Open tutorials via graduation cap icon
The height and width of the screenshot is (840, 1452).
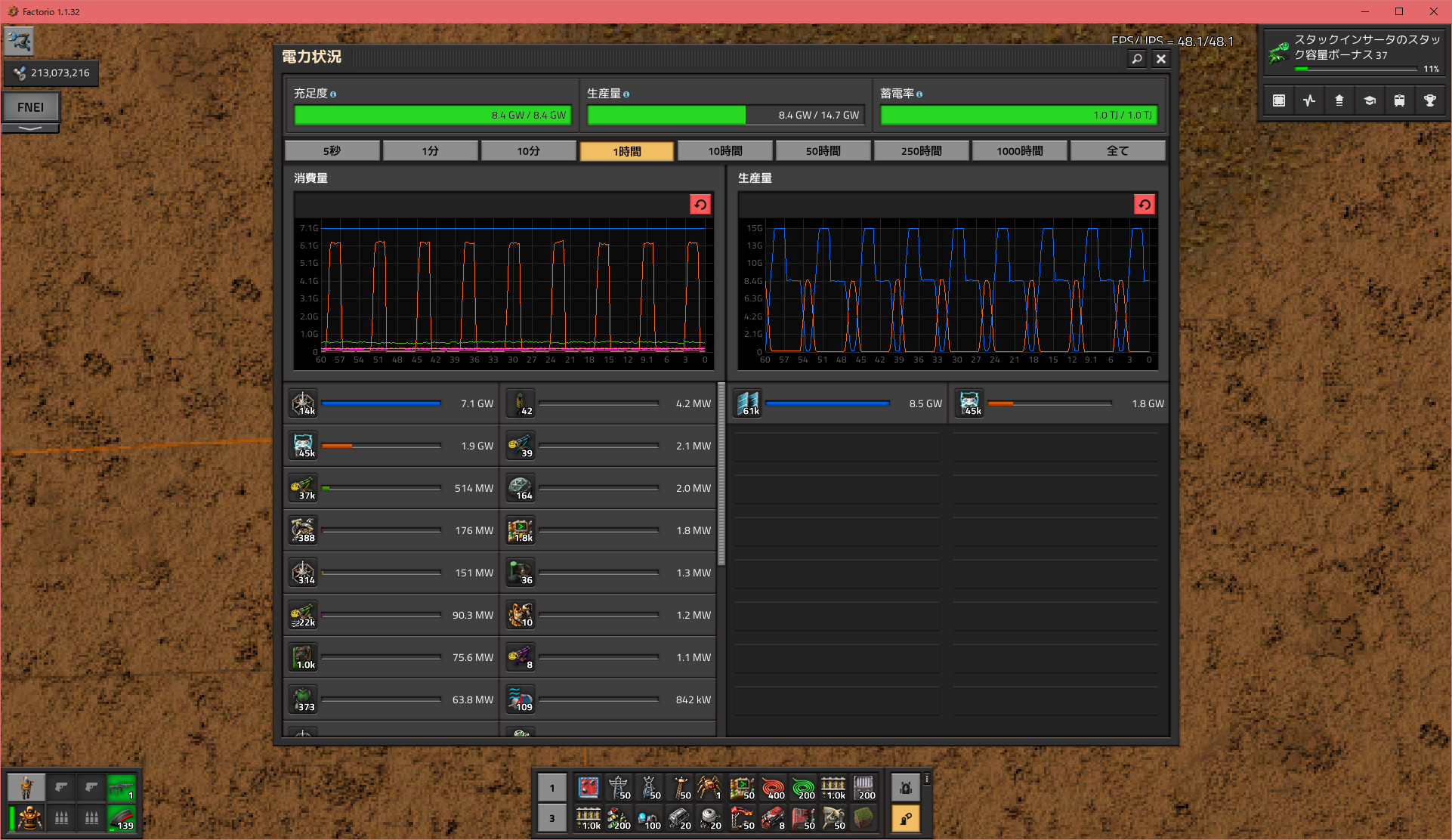point(1370,100)
